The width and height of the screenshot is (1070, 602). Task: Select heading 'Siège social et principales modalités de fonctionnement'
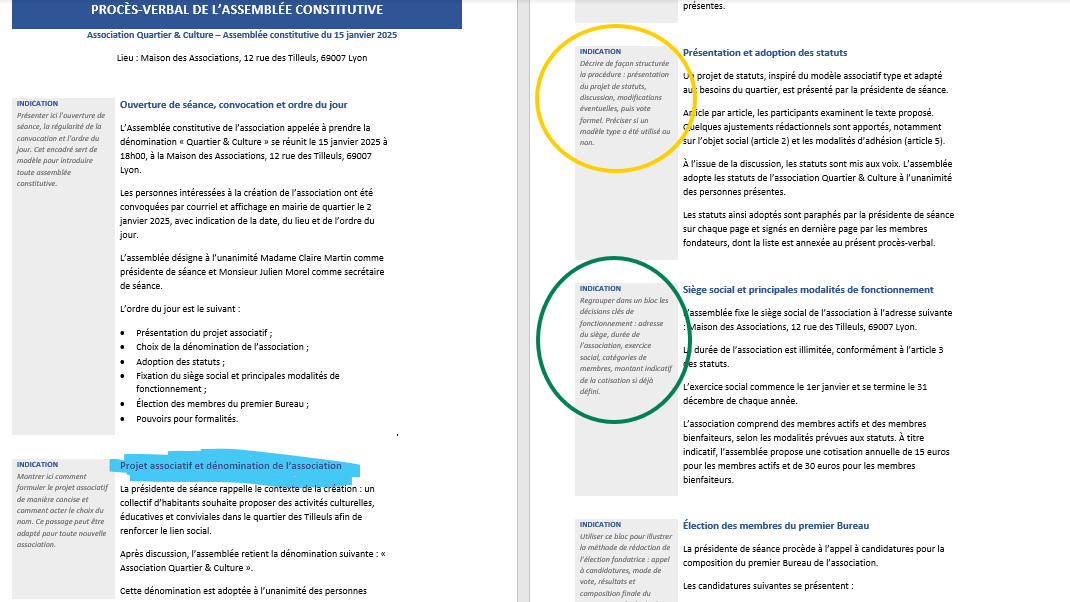[807, 290]
